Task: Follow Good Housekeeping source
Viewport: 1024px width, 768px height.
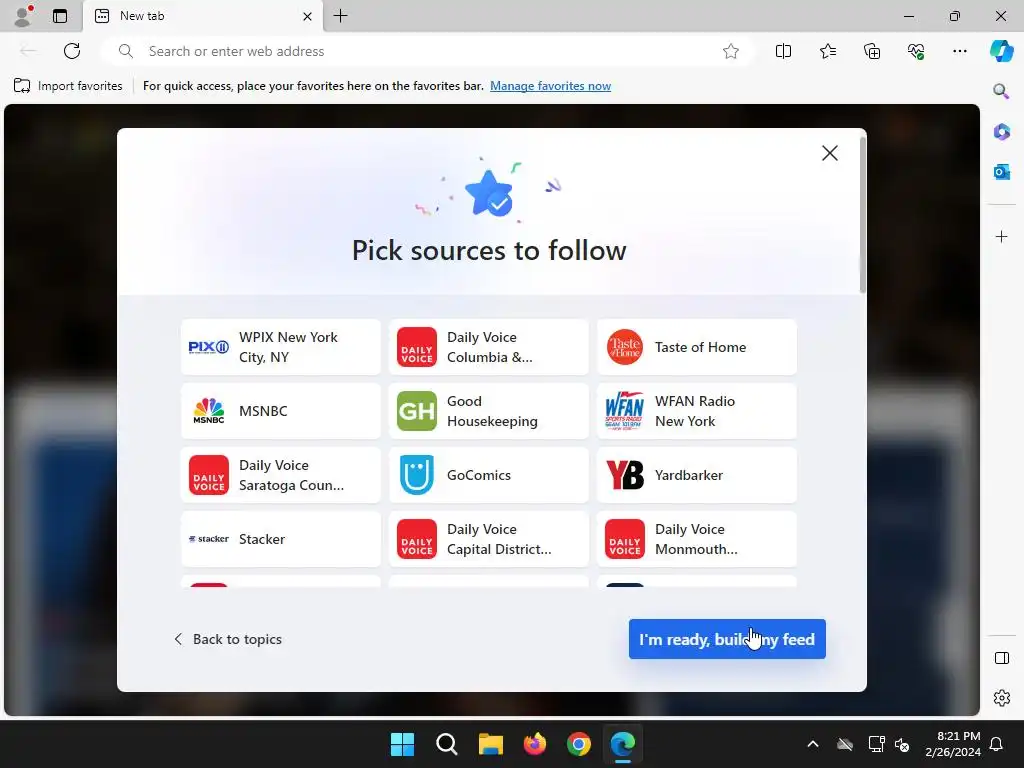Action: 488,411
